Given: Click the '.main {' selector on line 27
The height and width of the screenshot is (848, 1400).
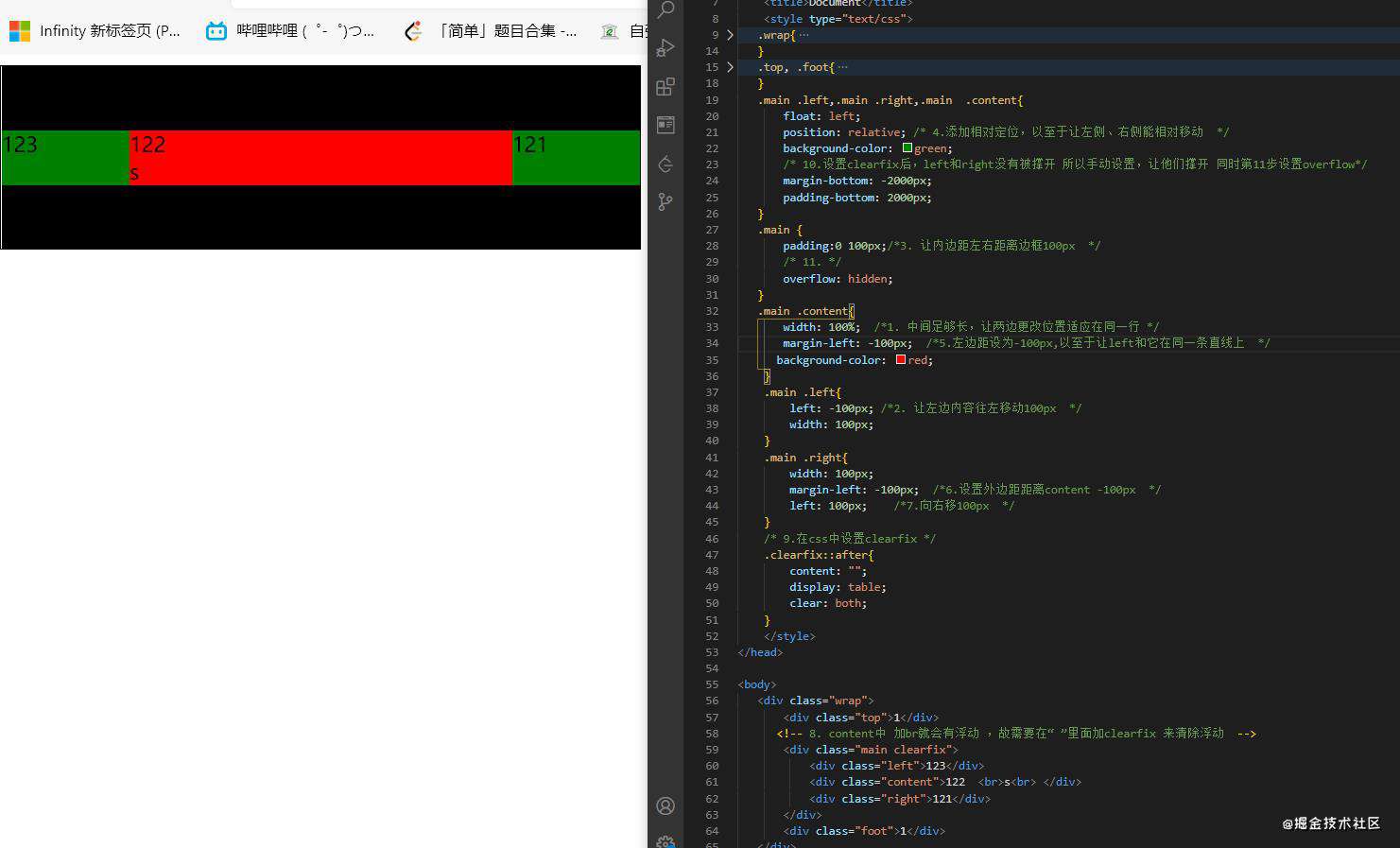Looking at the screenshot, I should coord(780,230).
